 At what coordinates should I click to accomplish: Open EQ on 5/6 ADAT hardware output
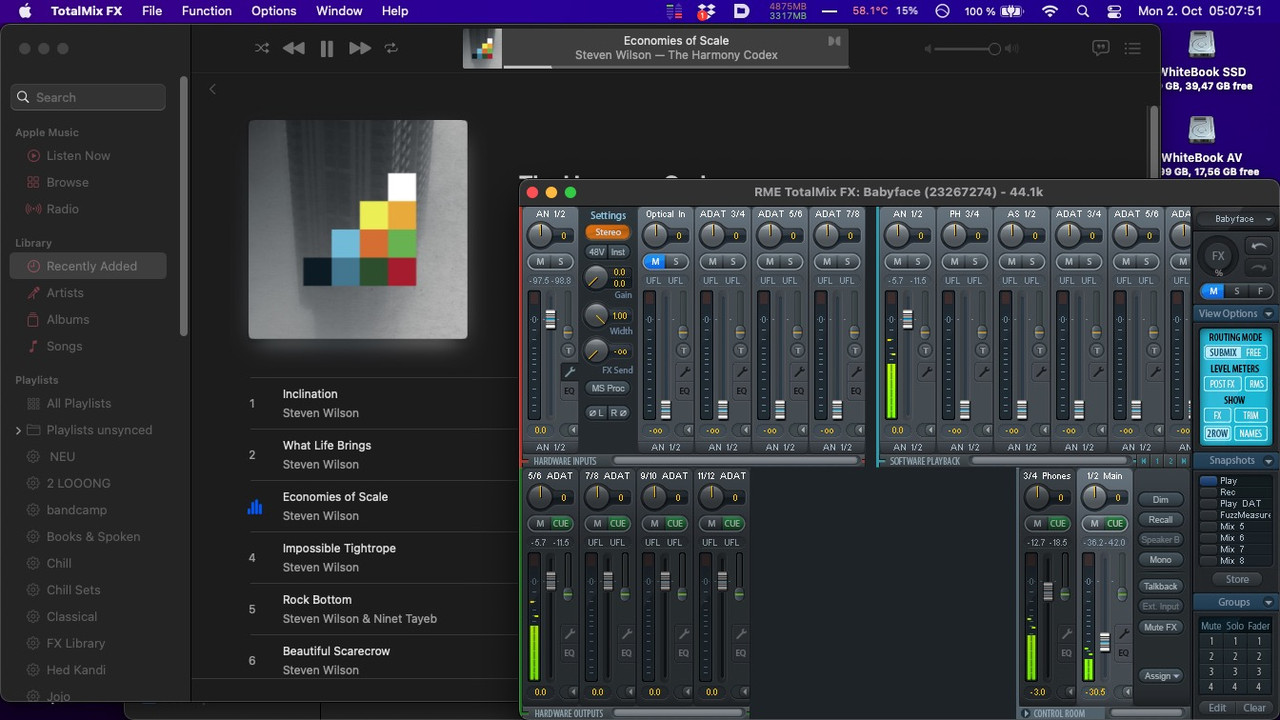tap(569, 652)
